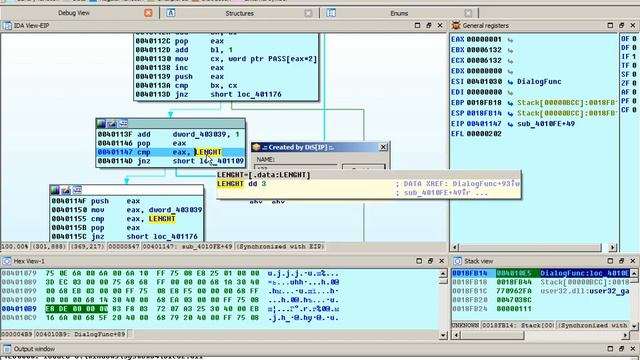Image resolution: width=640 pixels, height=360 pixels.
Task: Select hex row at address 00401079
Action: click(x=170, y=273)
